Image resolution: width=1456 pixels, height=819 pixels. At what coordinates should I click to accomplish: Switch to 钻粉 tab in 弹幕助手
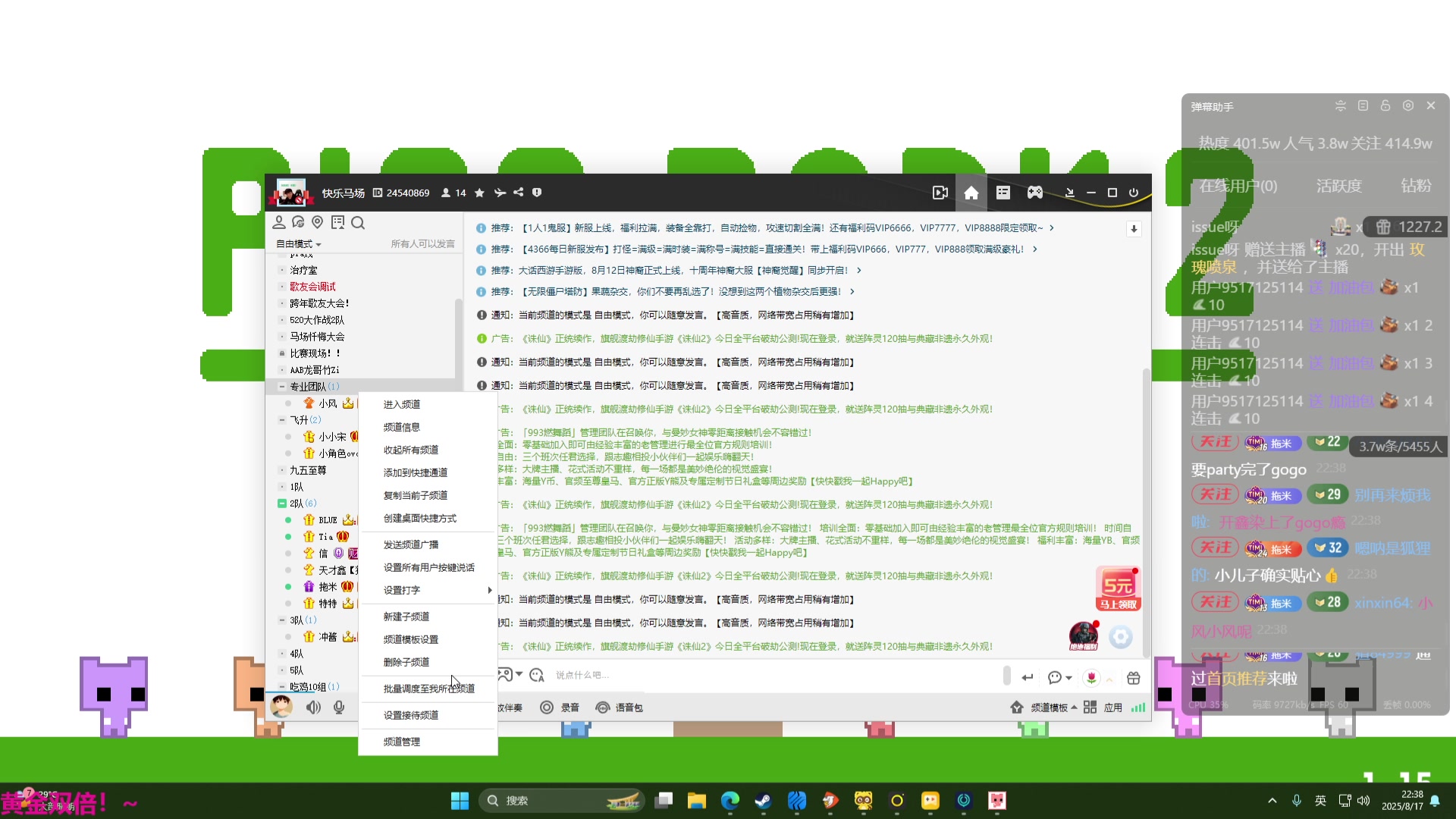[x=1416, y=186]
